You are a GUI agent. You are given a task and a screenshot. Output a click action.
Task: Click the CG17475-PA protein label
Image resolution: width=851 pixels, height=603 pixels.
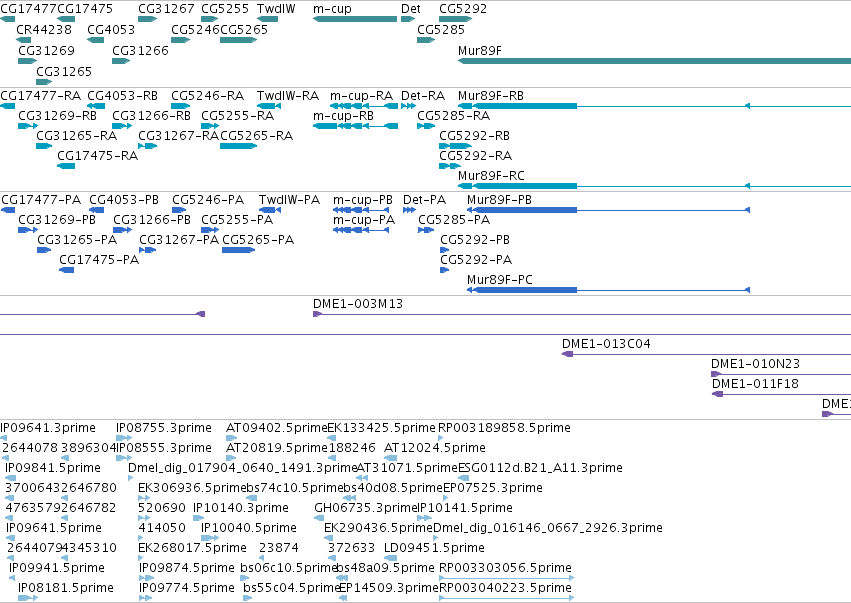99,259
